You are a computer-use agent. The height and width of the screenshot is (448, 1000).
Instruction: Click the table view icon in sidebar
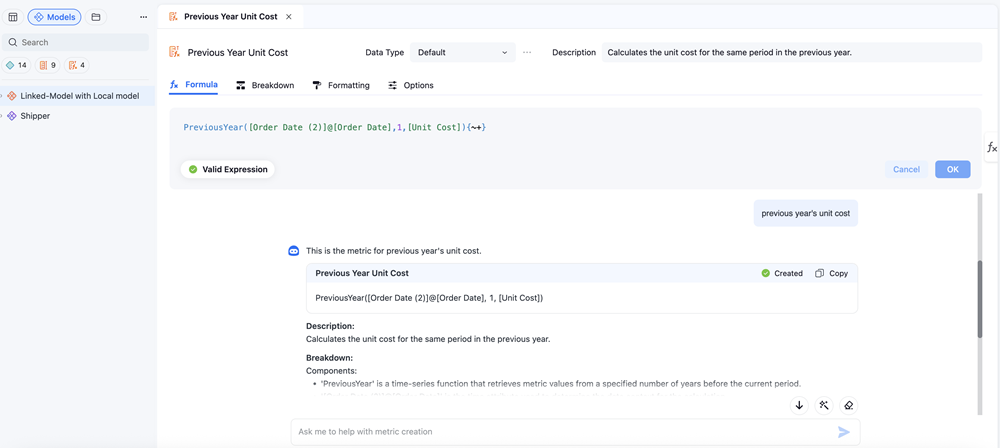tap(13, 17)
